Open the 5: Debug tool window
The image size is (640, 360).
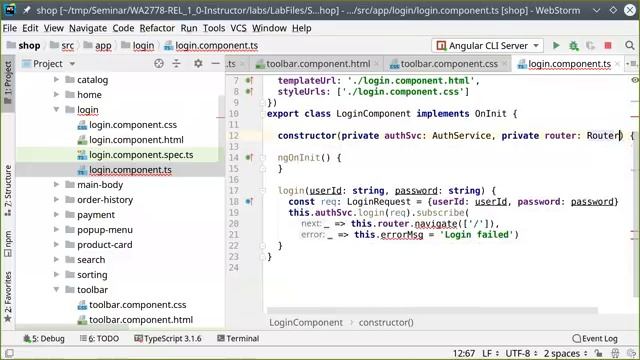click(x=44, y=338)
